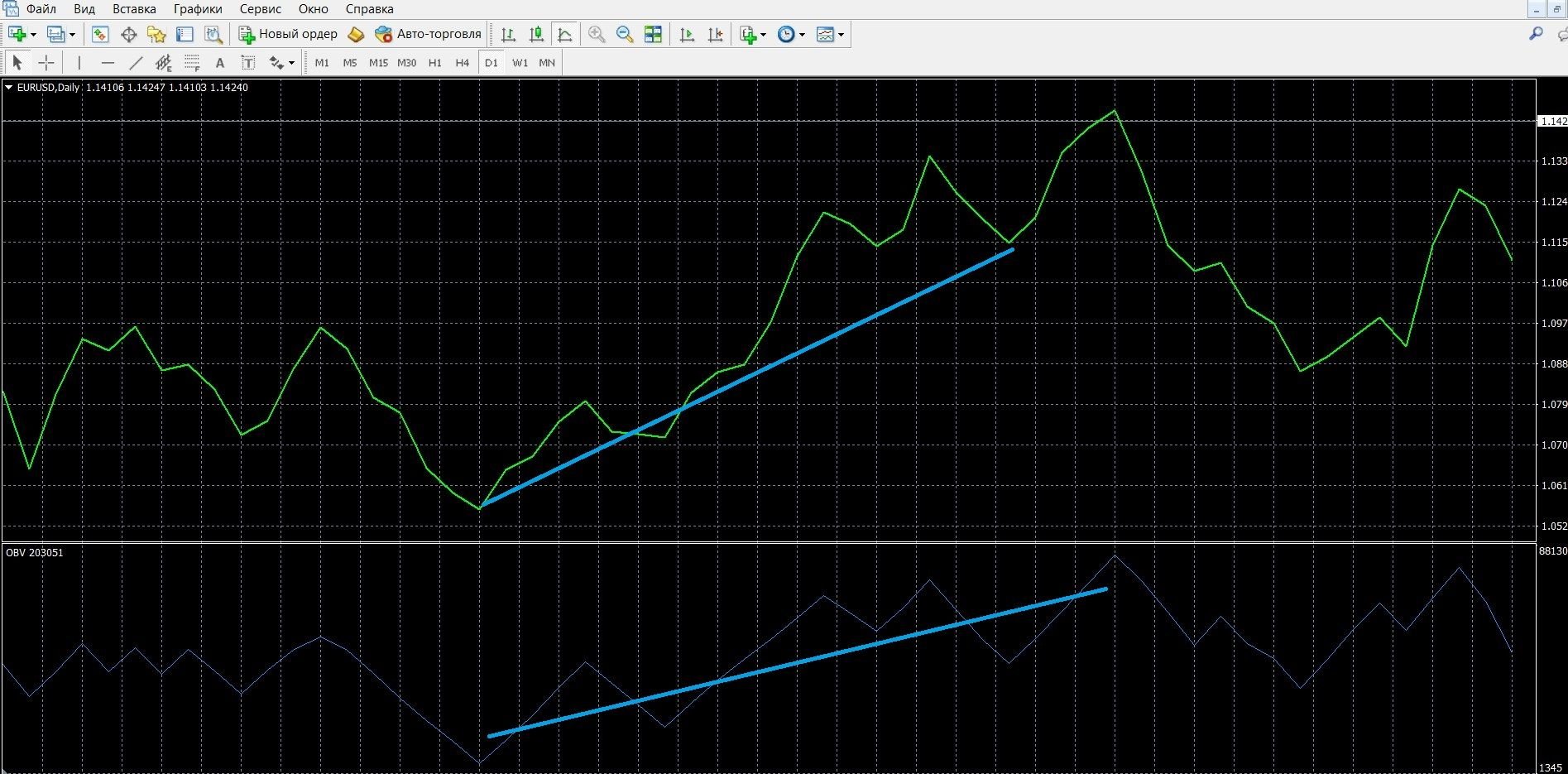Click the Tile Windows grid icon
Image resolution: width=1568 pixels, height=774 pixels.
[653, 34]
